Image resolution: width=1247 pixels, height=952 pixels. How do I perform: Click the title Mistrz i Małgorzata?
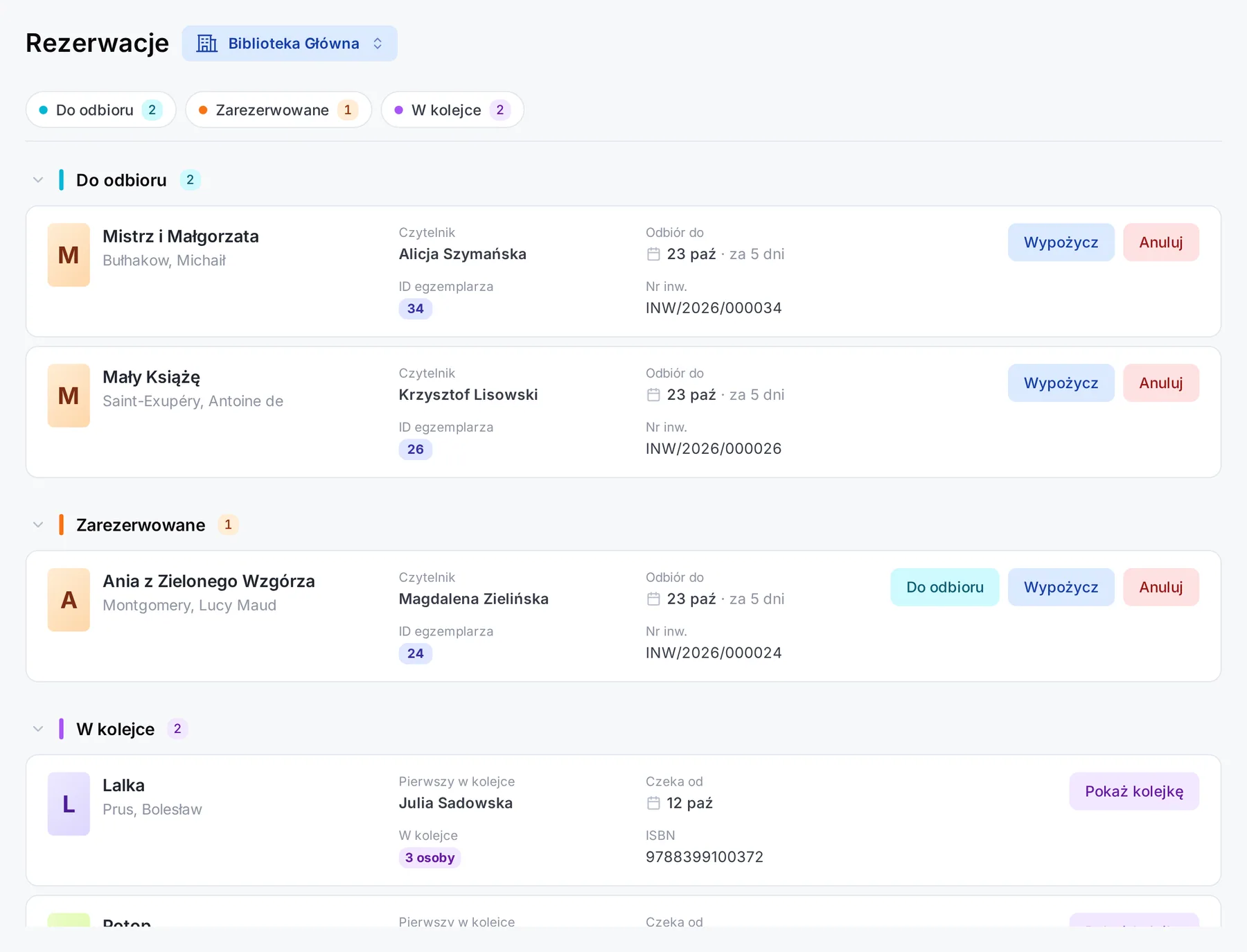(181, 236)
